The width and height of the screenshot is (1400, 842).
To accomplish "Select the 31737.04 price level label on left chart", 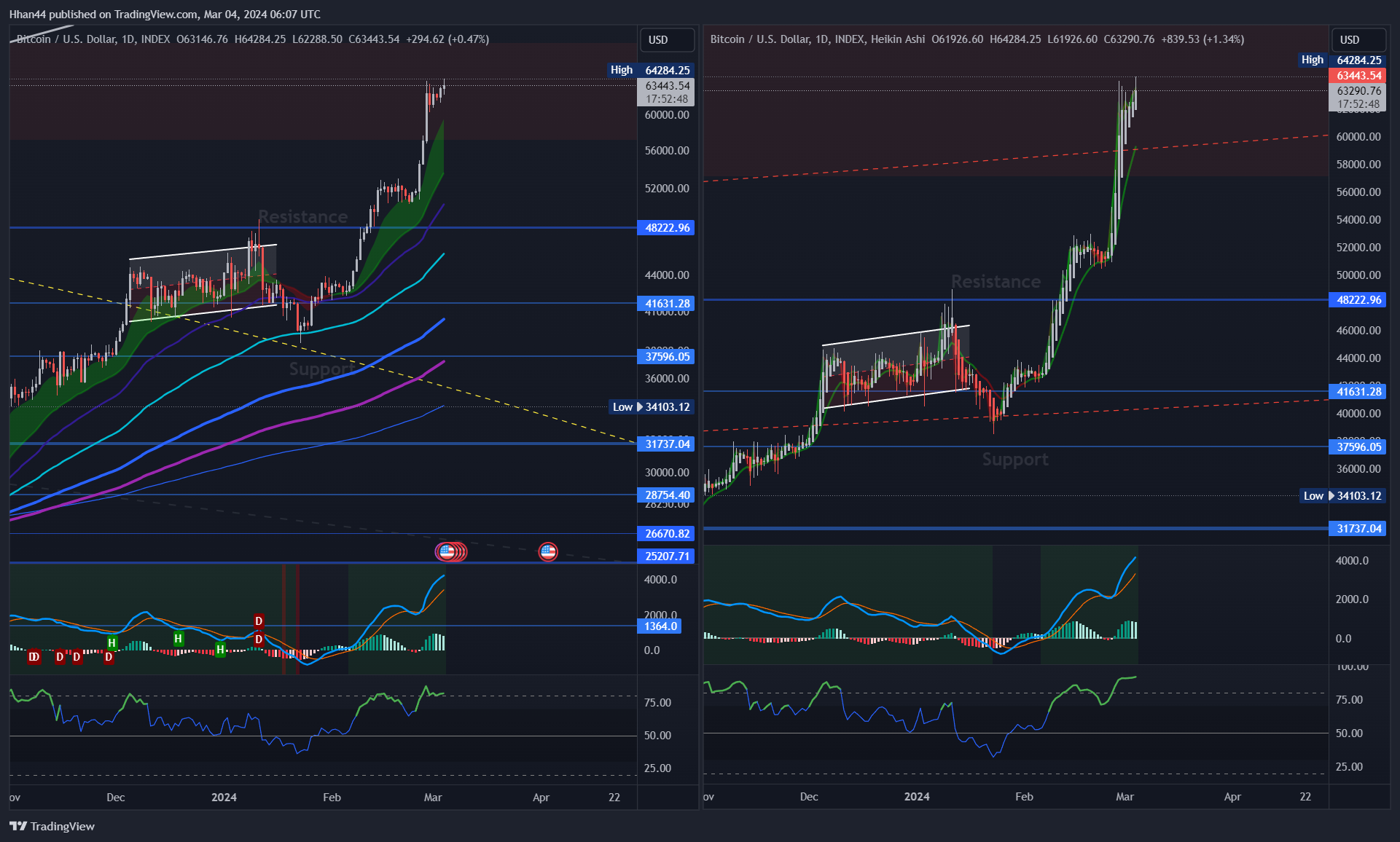I will 666,444.
